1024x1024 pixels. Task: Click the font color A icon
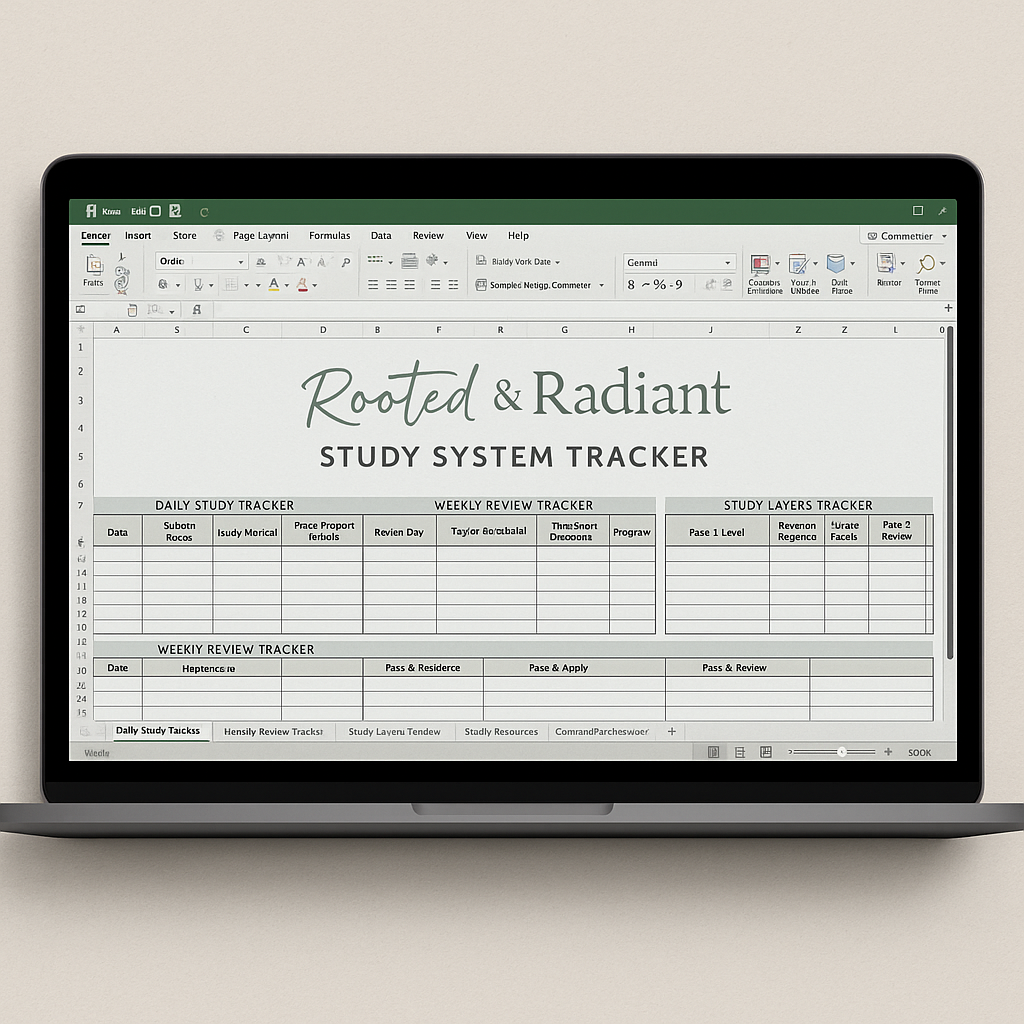(274, 285)
